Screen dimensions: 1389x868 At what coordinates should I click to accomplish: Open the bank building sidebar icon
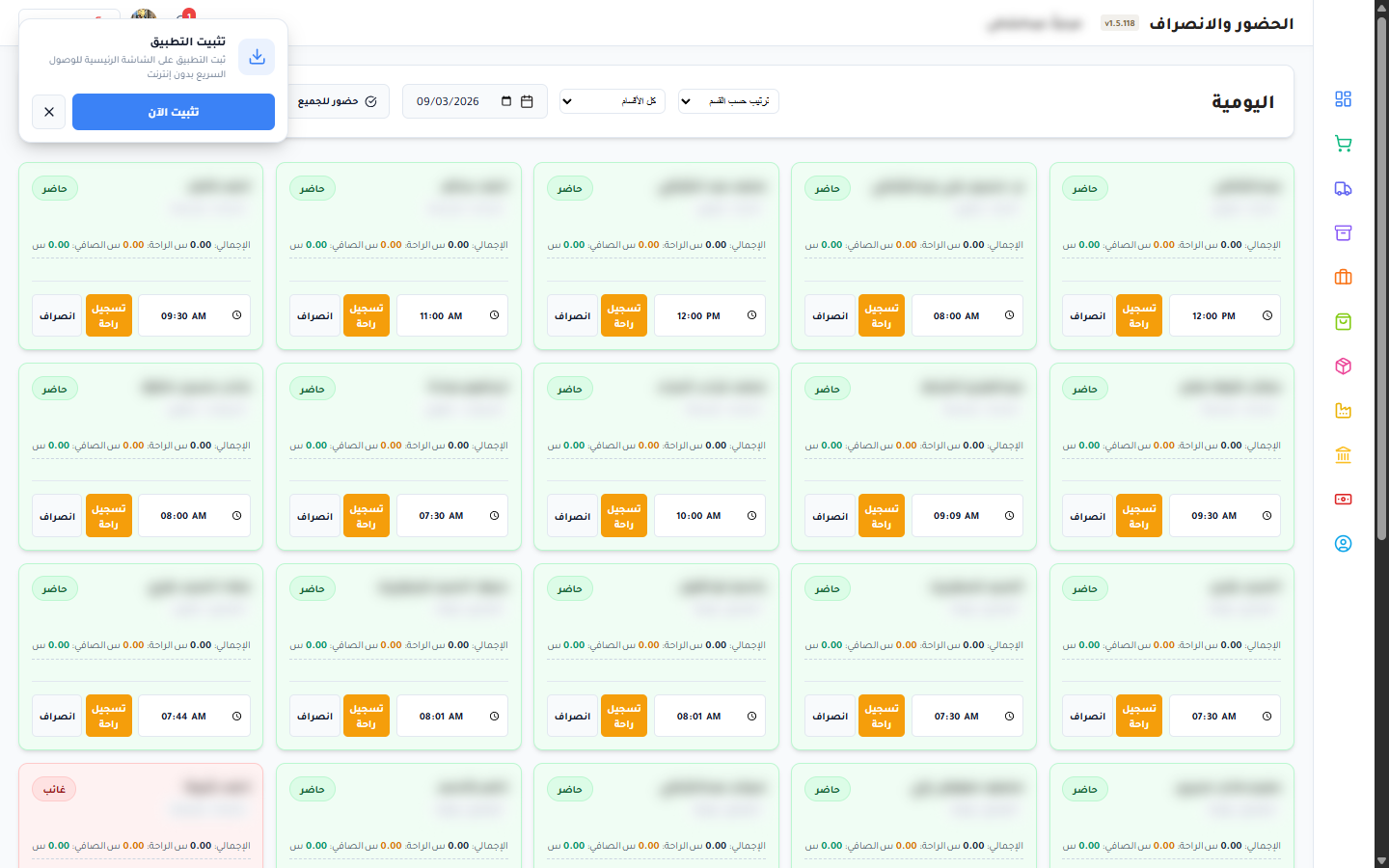(x=1343, y=454)
